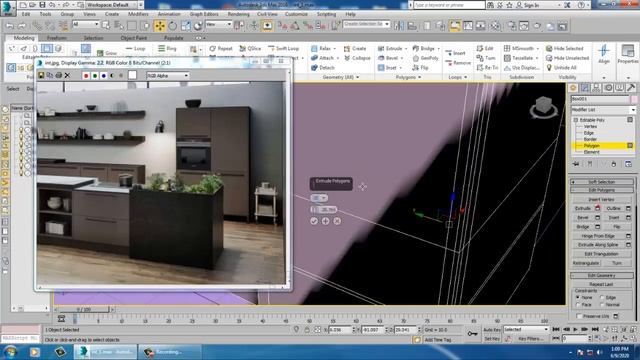The height and width of the screenshot is (360, 640).
Task: Click the time slider showing 0 / 100
Action: (x=84, y=310)
